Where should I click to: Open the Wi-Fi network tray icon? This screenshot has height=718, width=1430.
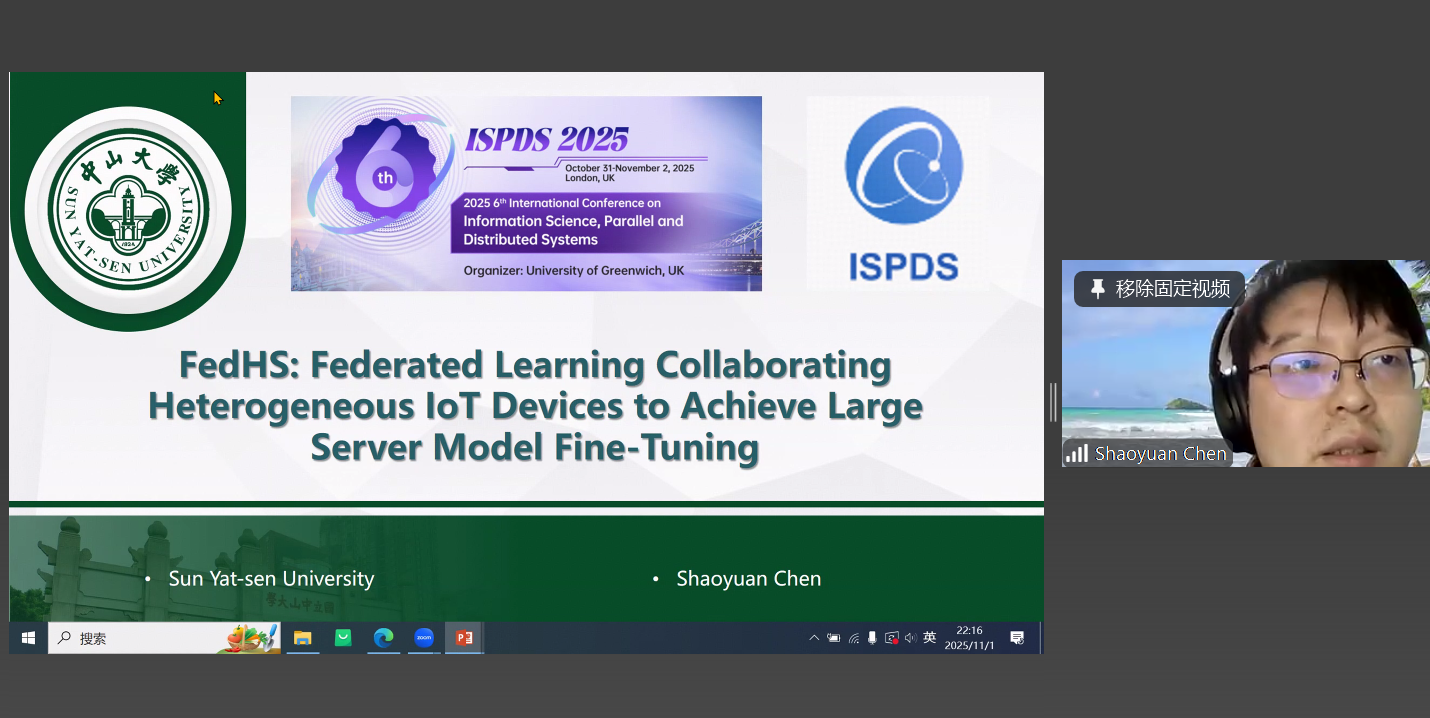point(853,638)
